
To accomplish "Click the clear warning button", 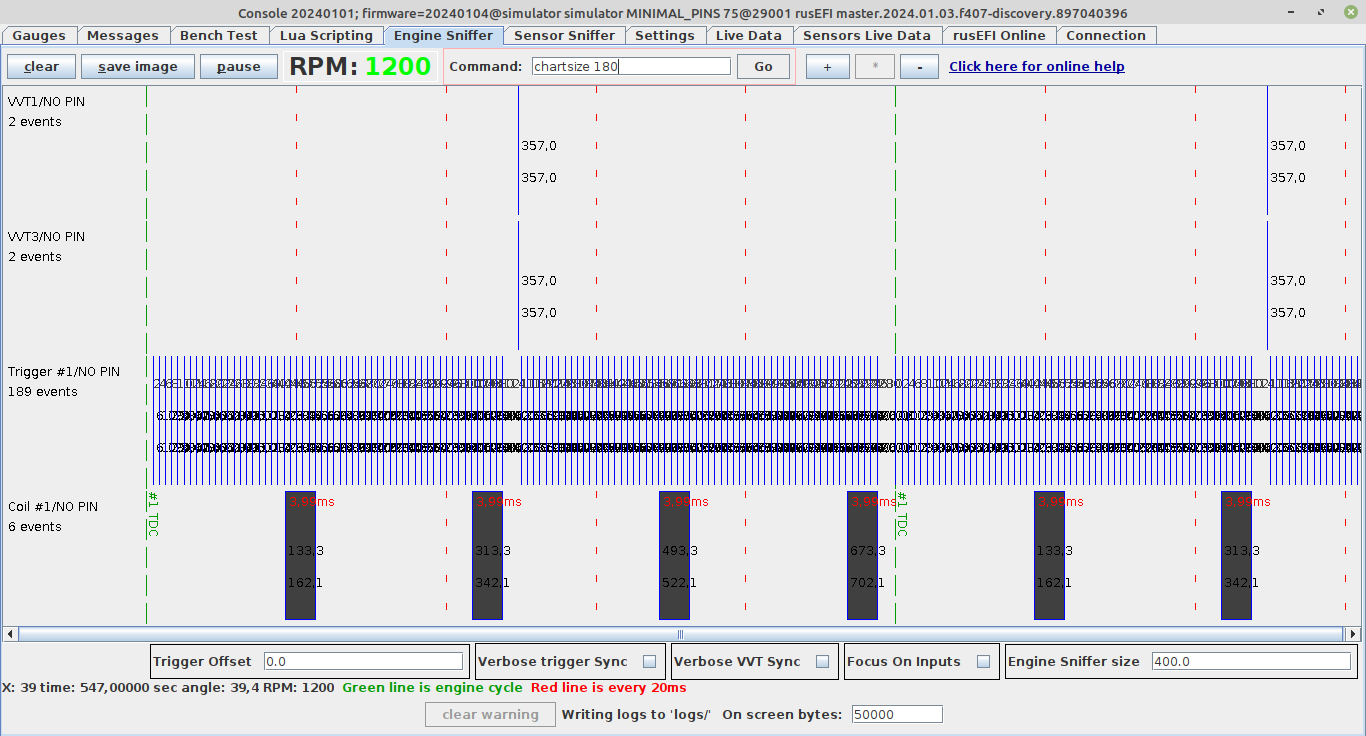I will (x=490, y=714).
